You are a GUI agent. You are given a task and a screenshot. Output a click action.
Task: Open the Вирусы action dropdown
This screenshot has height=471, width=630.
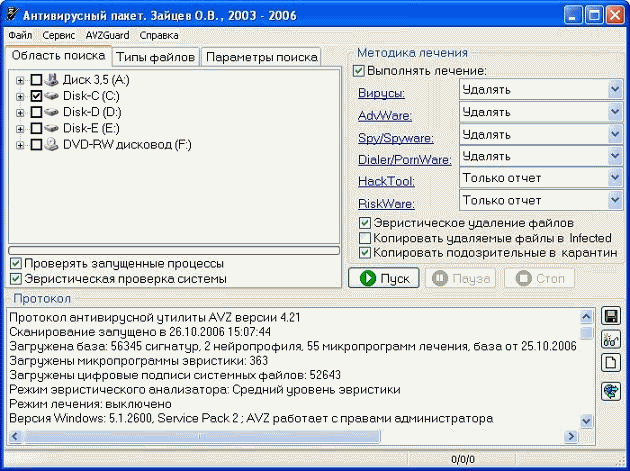[615, 89]
